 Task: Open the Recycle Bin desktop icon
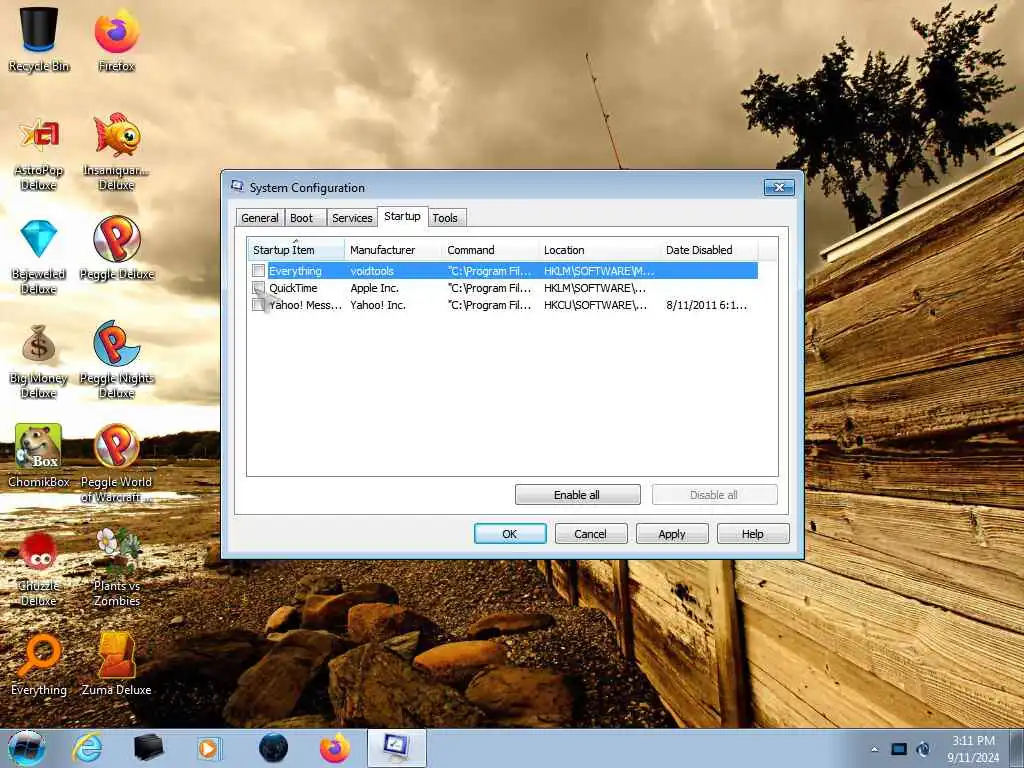pos(39,39)
